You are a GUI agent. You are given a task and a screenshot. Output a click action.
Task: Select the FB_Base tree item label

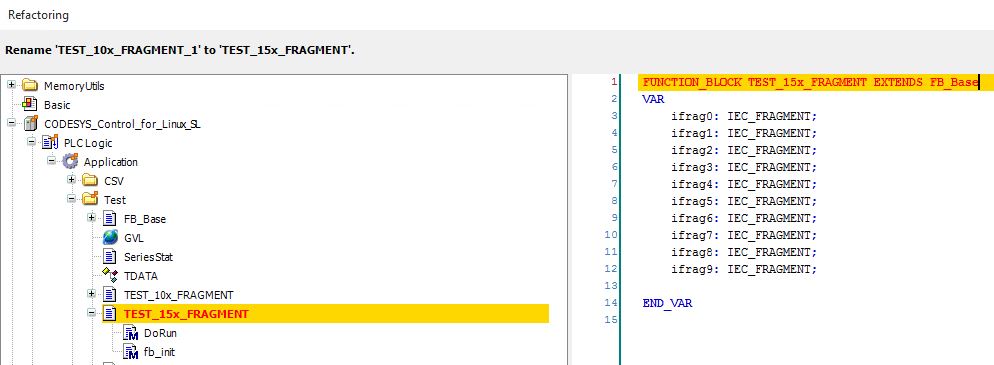(x=145, y=219)
